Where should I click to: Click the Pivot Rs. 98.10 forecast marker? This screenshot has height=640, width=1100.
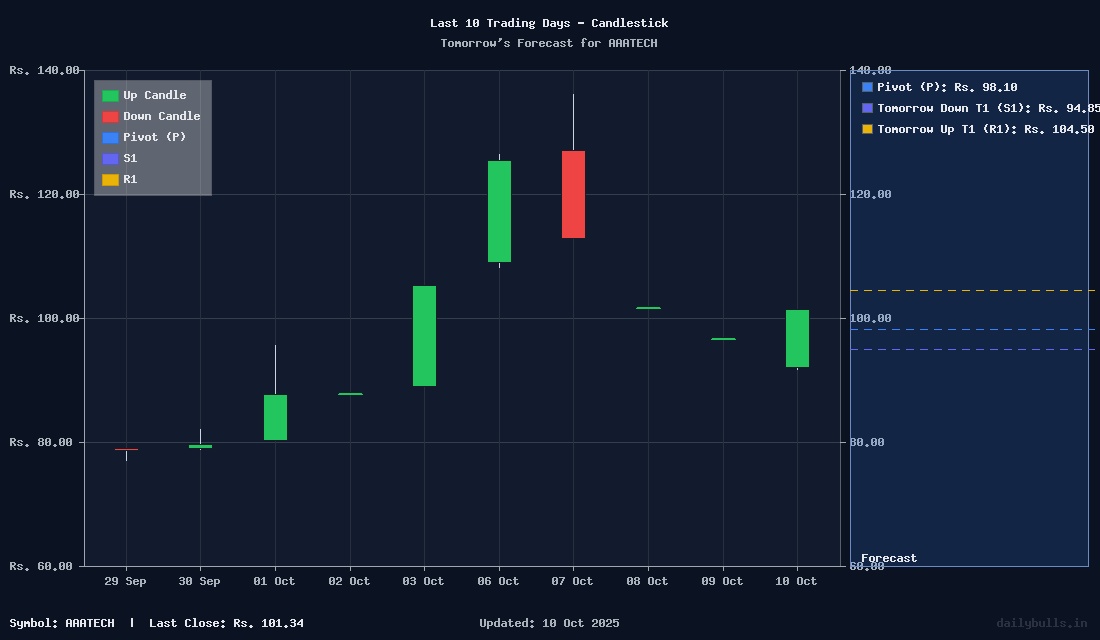[867, 88]
